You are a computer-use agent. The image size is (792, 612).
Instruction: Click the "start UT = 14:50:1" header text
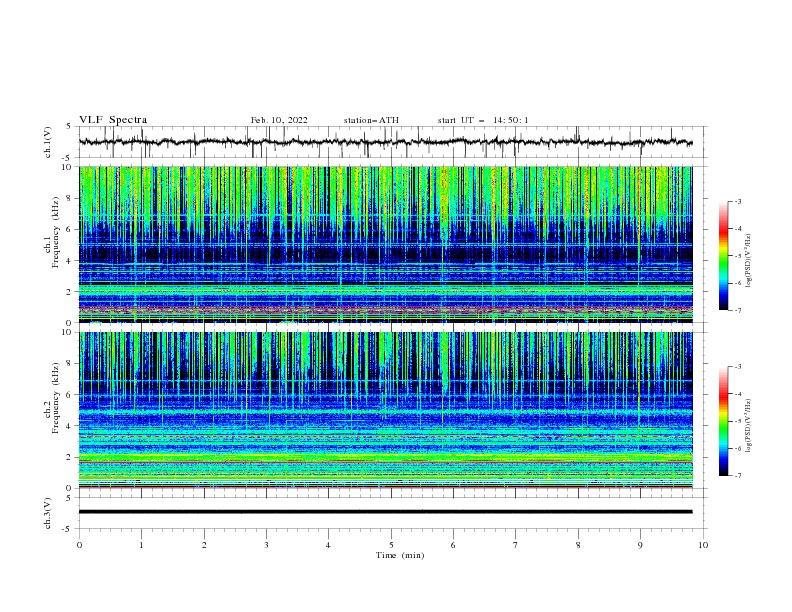[x=483, y=120]
